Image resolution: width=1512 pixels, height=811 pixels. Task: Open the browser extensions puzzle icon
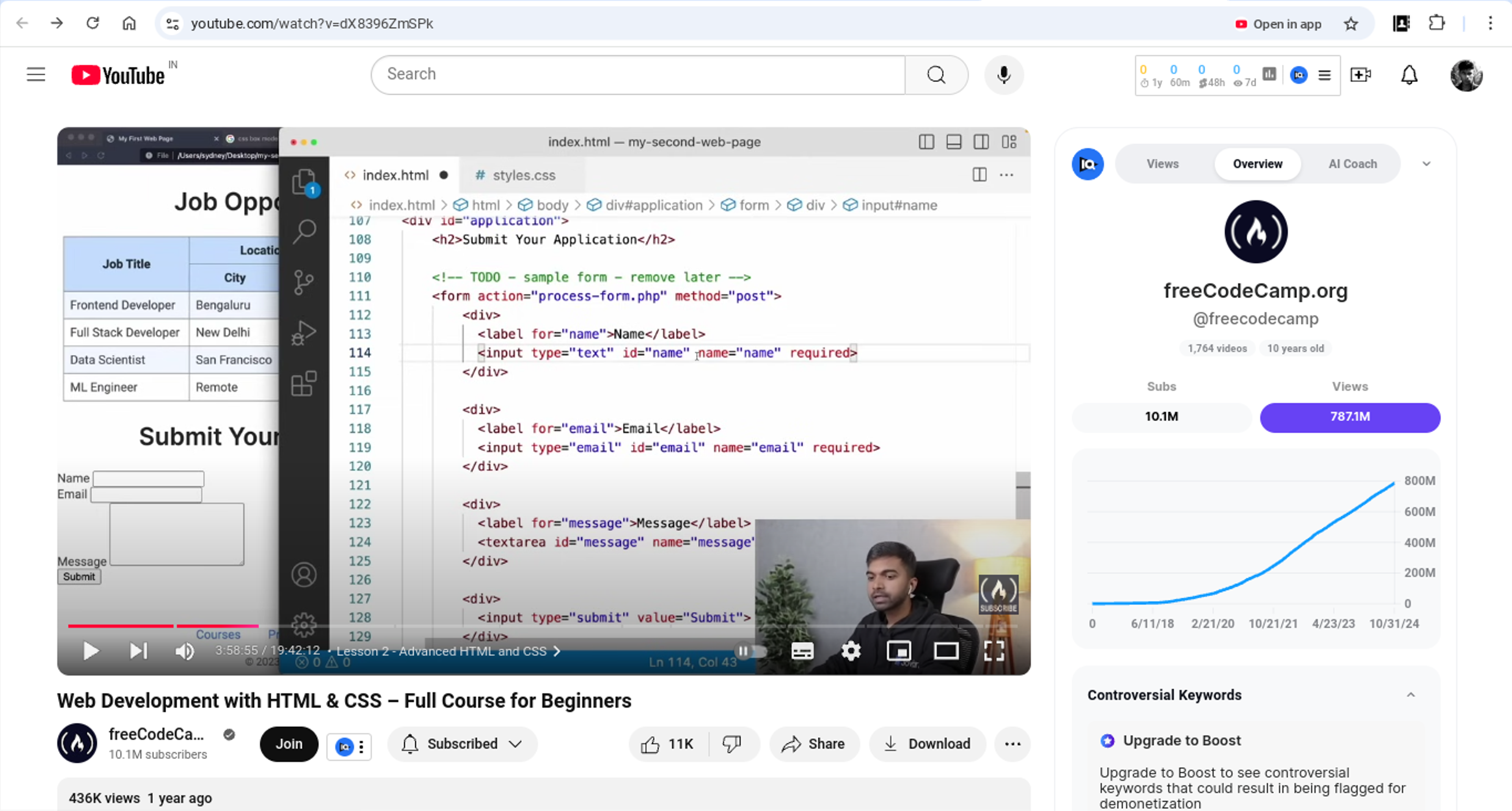point(1436,24)
